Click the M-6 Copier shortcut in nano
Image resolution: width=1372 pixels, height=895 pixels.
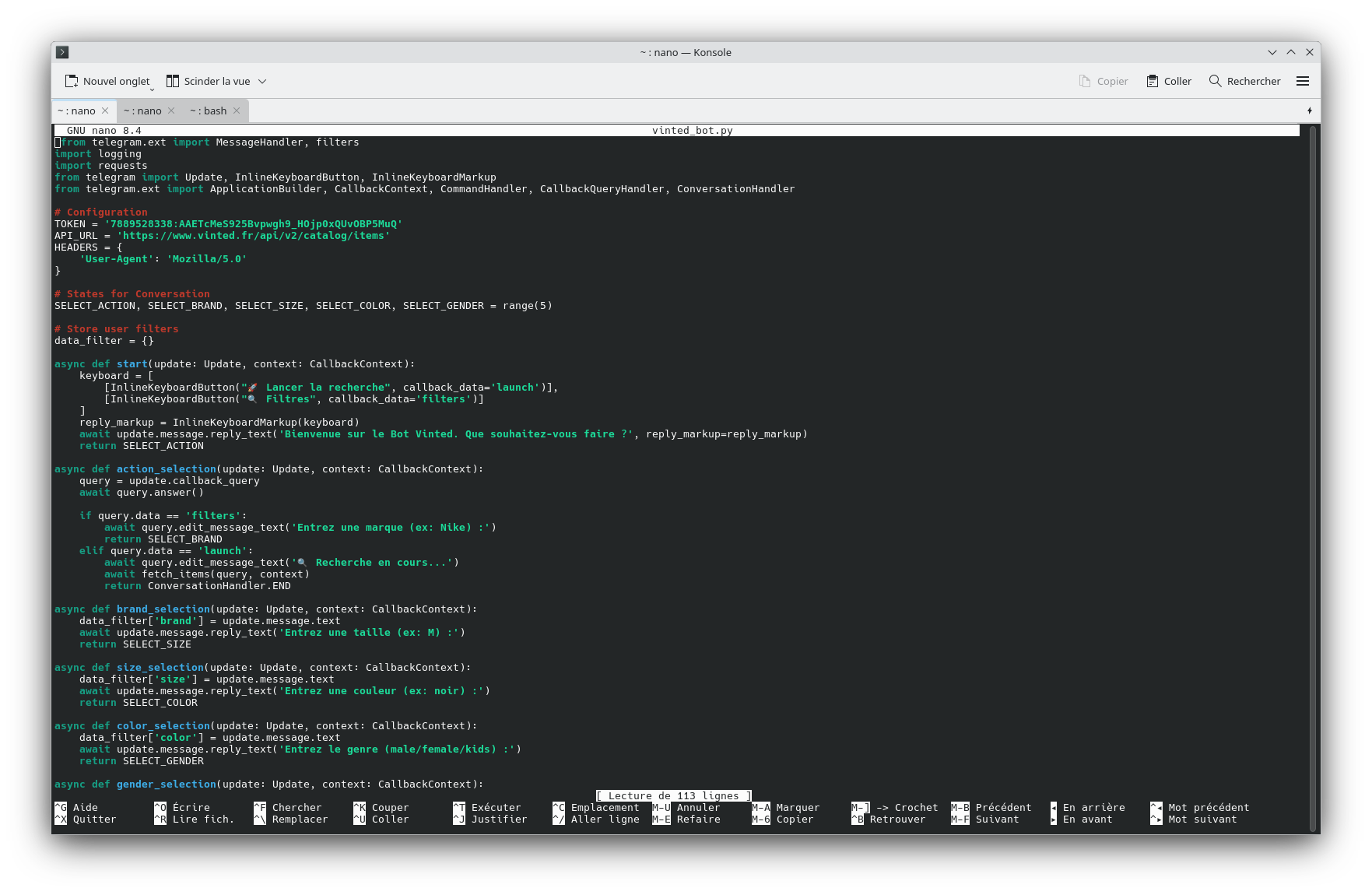[x=783, y=820]
